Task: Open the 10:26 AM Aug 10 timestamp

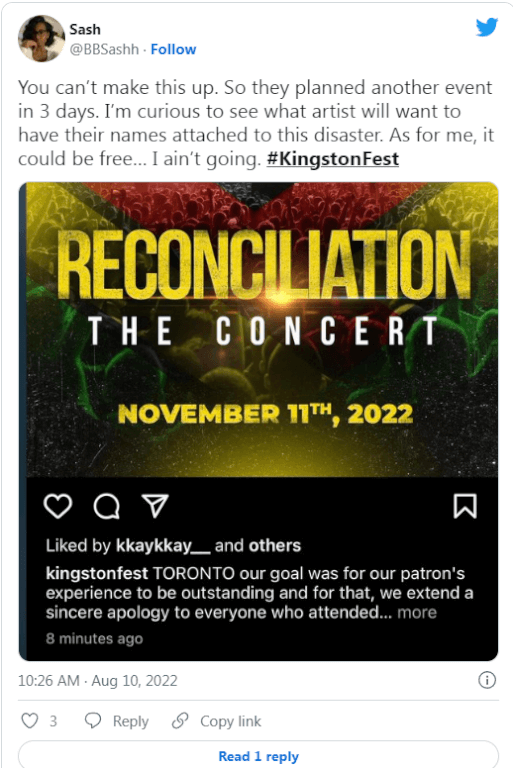Action: click(x=98, y=681)
